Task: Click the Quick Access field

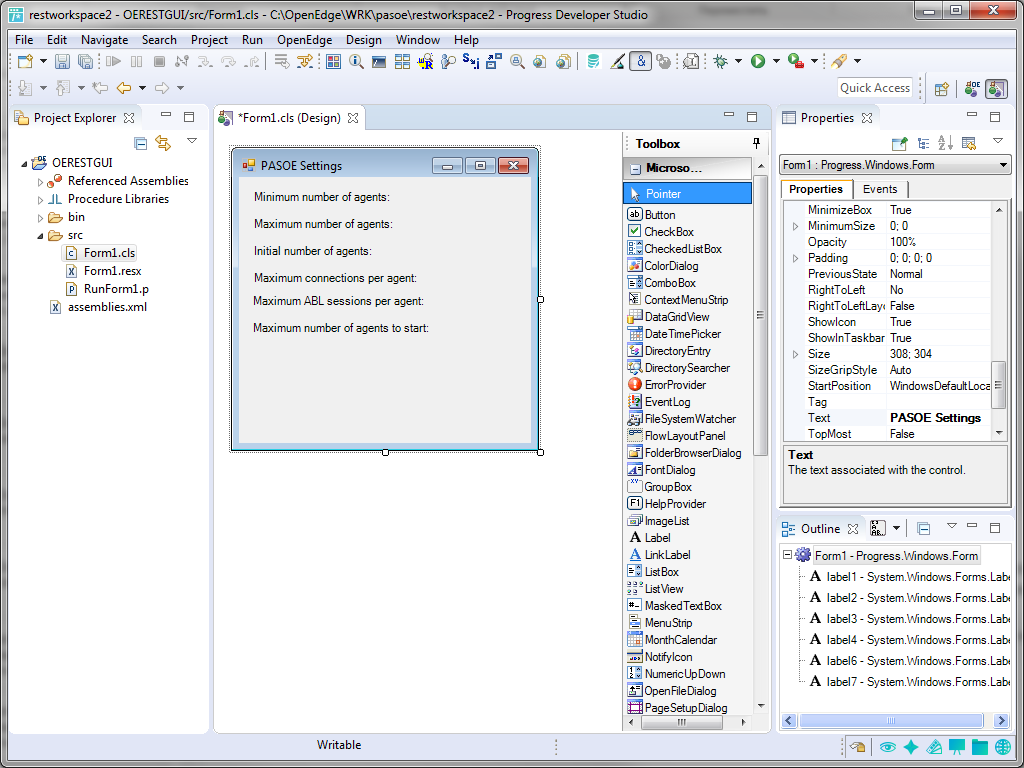Action: click(x=875, y=88)
